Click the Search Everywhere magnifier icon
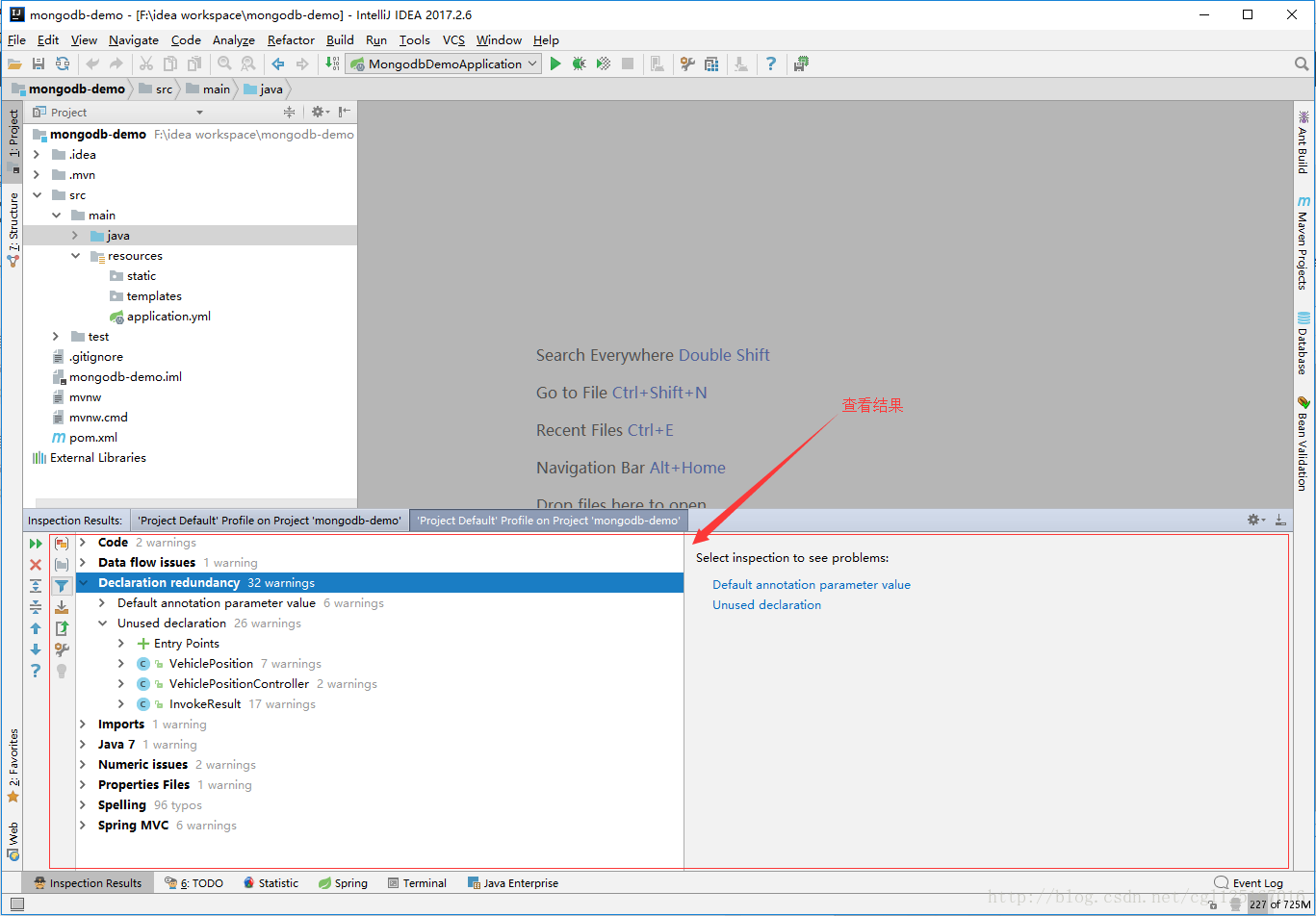The width and height of the screenshot is (1316, 916). (x=1302, y=64)
